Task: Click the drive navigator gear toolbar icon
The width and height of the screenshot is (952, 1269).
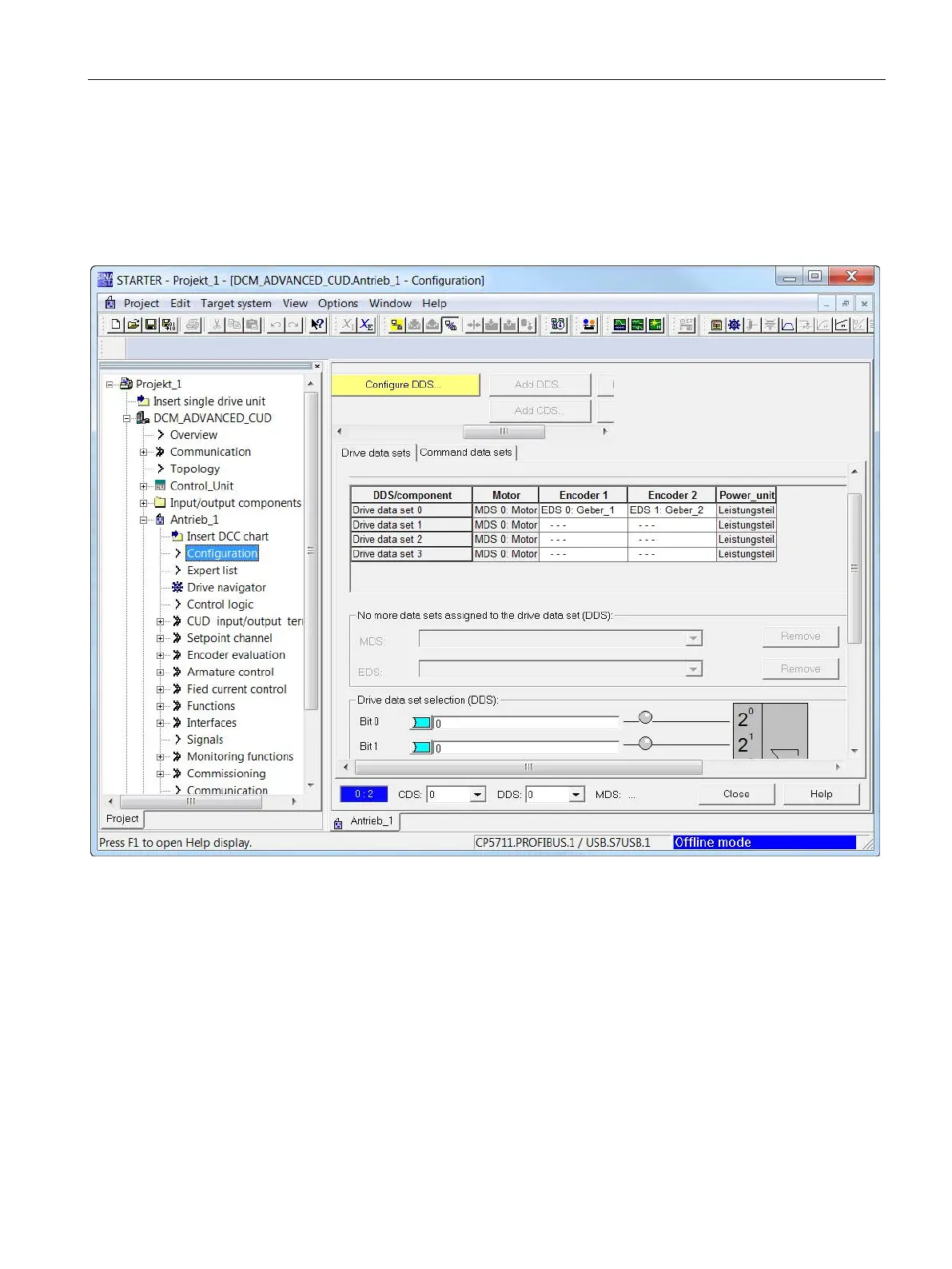Action: coord(734,325)
